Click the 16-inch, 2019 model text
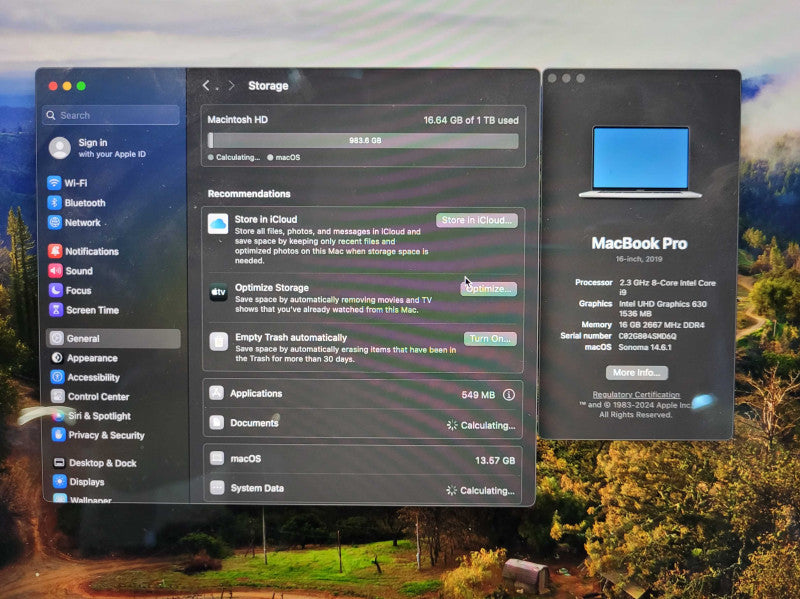 pyautogui.click(x=639, y=259)
